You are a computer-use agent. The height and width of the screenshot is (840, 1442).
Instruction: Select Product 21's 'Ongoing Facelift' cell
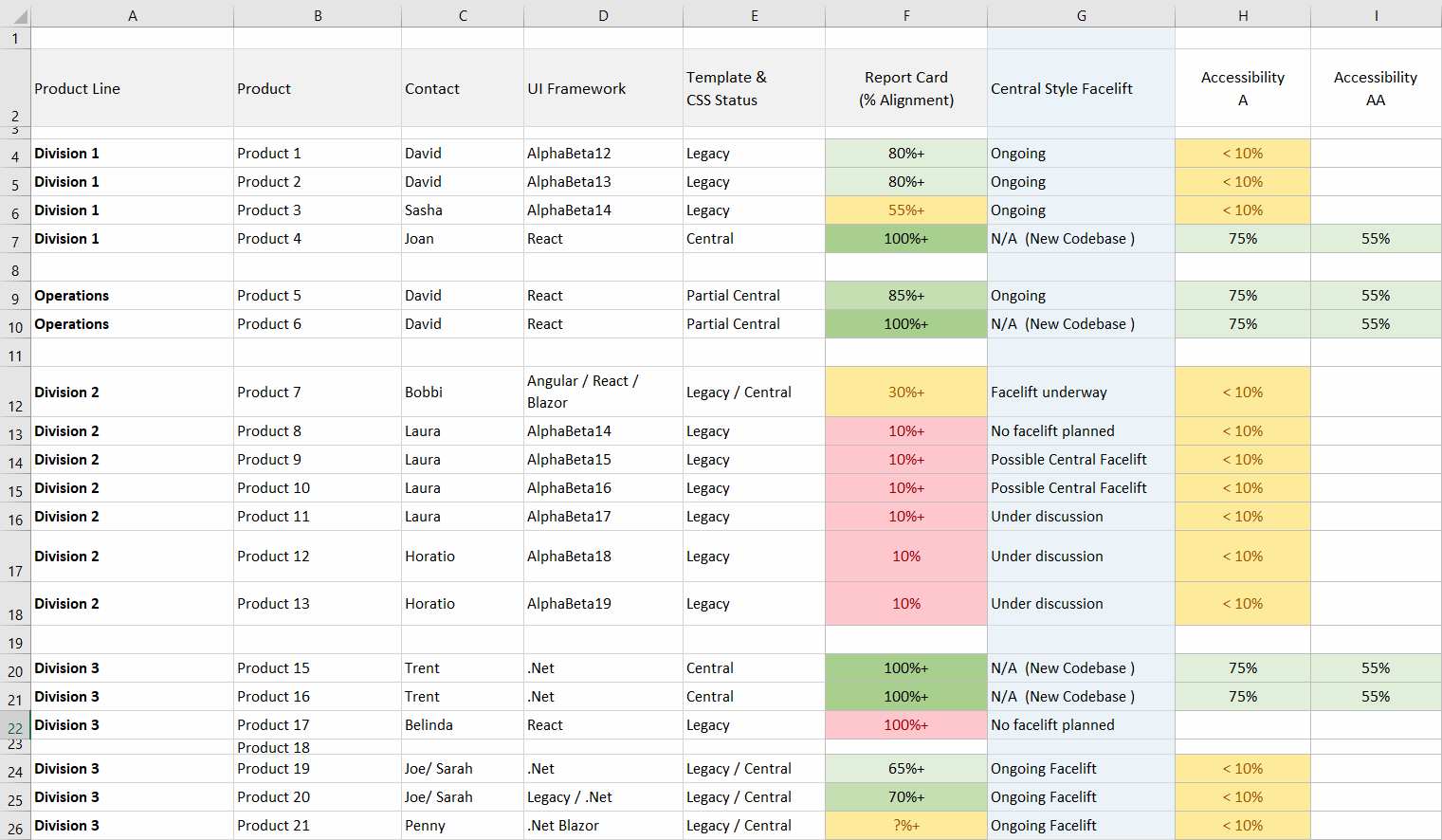(1081, 826)
